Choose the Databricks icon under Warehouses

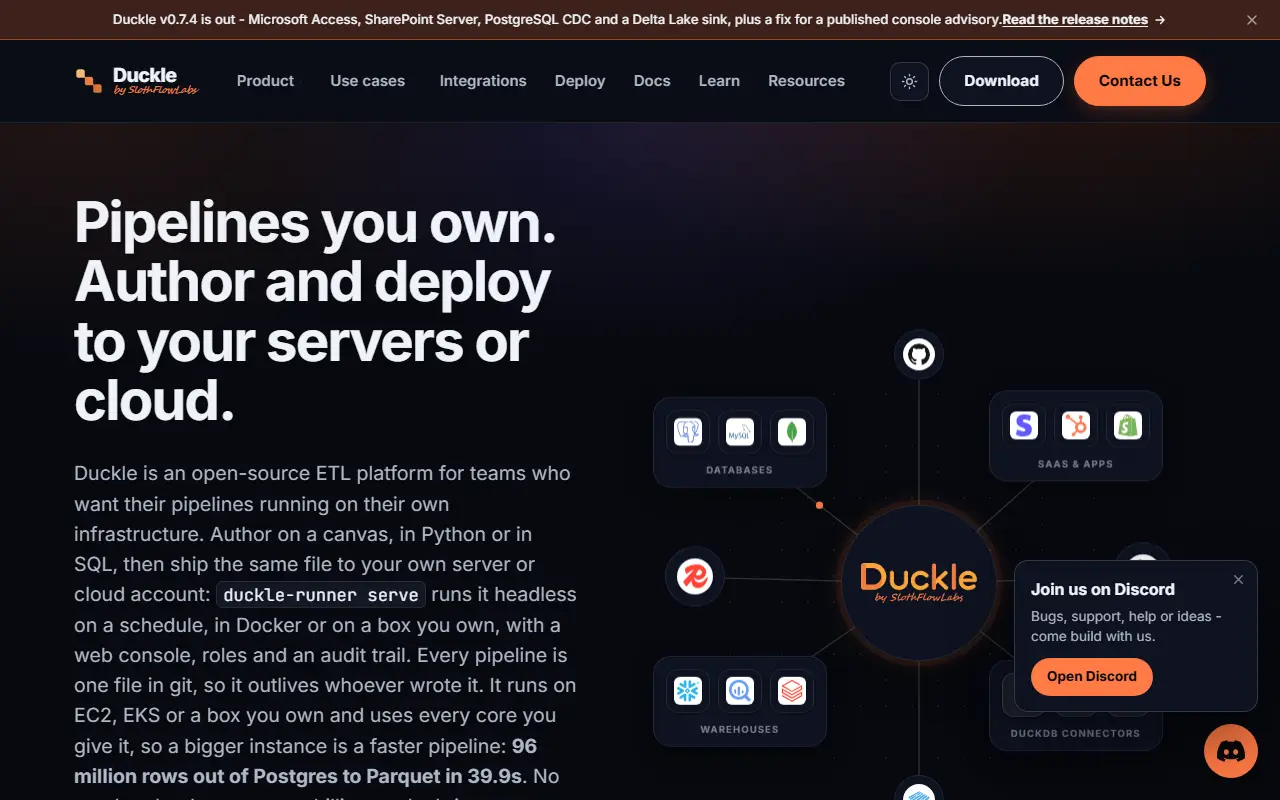tap(792, 690)
